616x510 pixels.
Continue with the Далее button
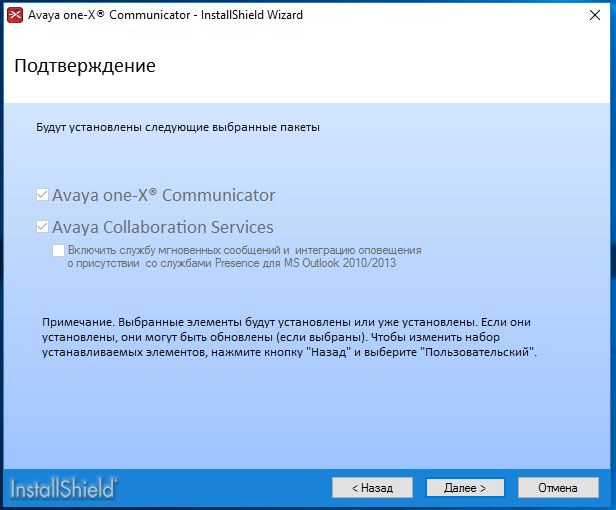click(x=465, y=488)
